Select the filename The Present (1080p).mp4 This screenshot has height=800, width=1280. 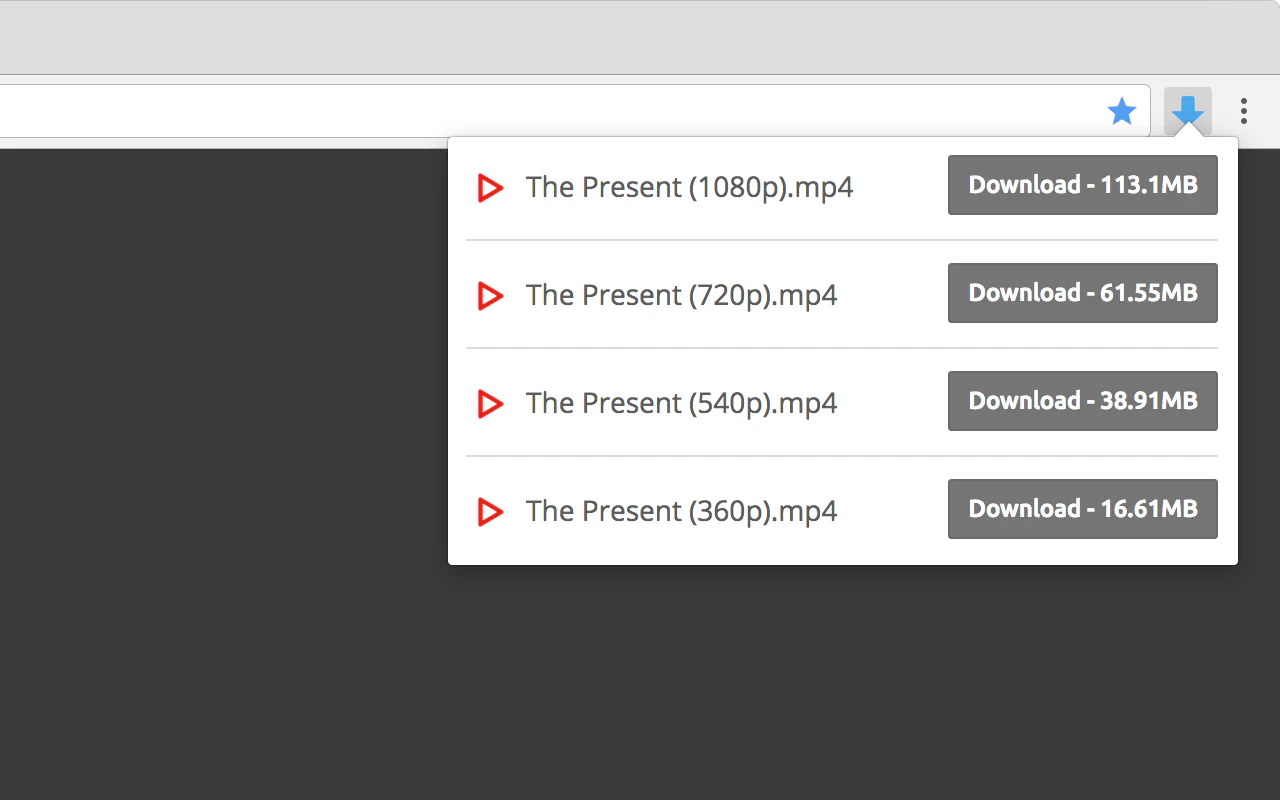coord(690,187)
